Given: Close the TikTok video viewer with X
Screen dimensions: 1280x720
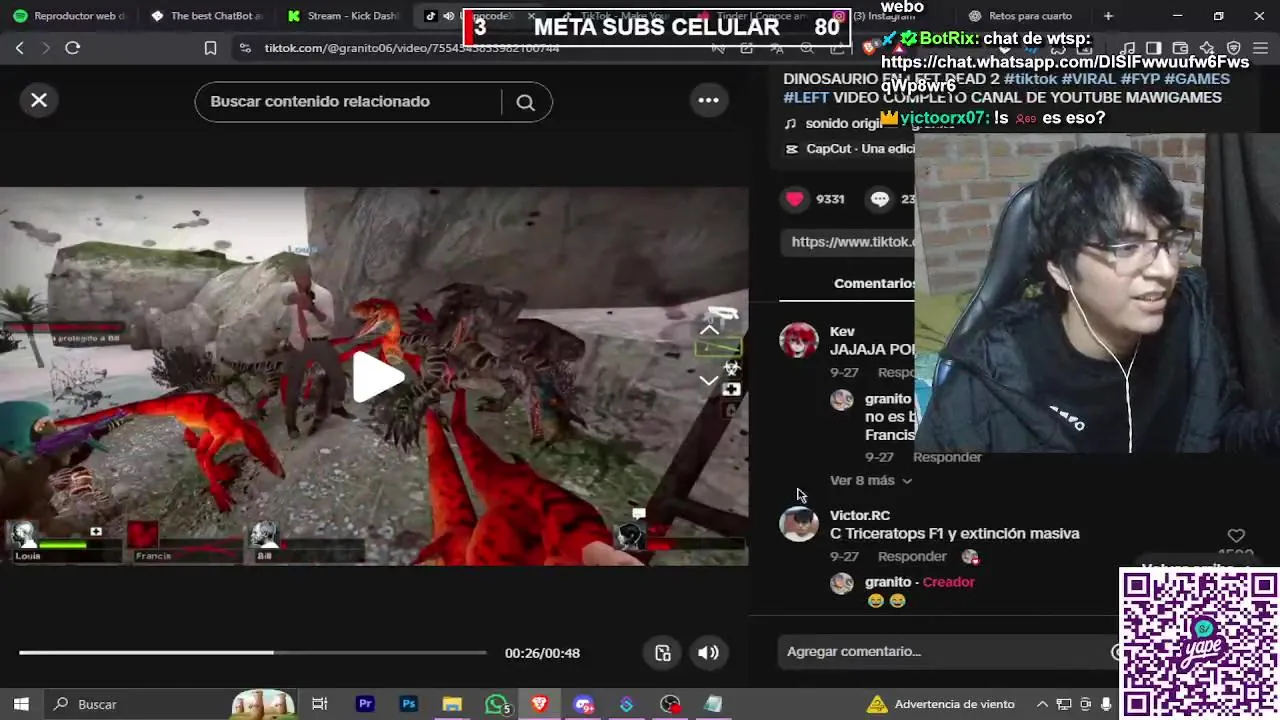Looking at the screenshot, I should tap(39, 100).
